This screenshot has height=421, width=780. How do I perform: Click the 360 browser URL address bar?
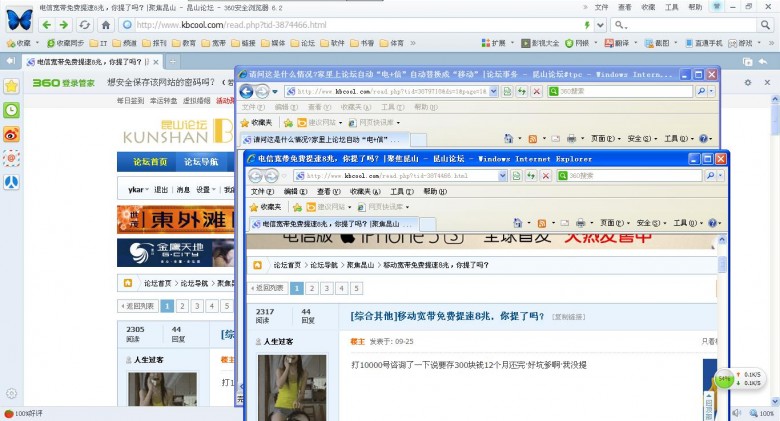pos(350,24)
